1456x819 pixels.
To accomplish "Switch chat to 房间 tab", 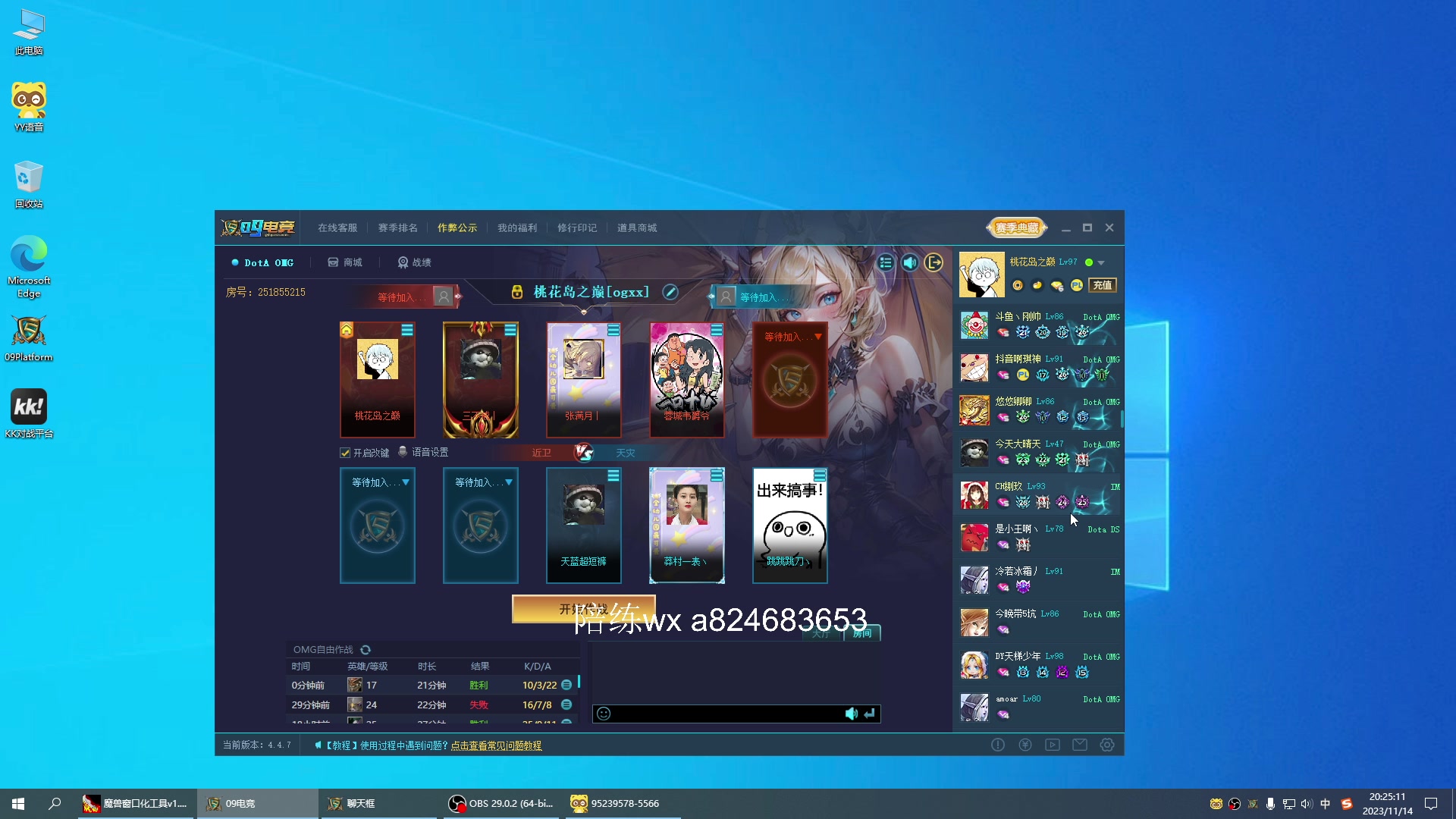I will 862,633.
